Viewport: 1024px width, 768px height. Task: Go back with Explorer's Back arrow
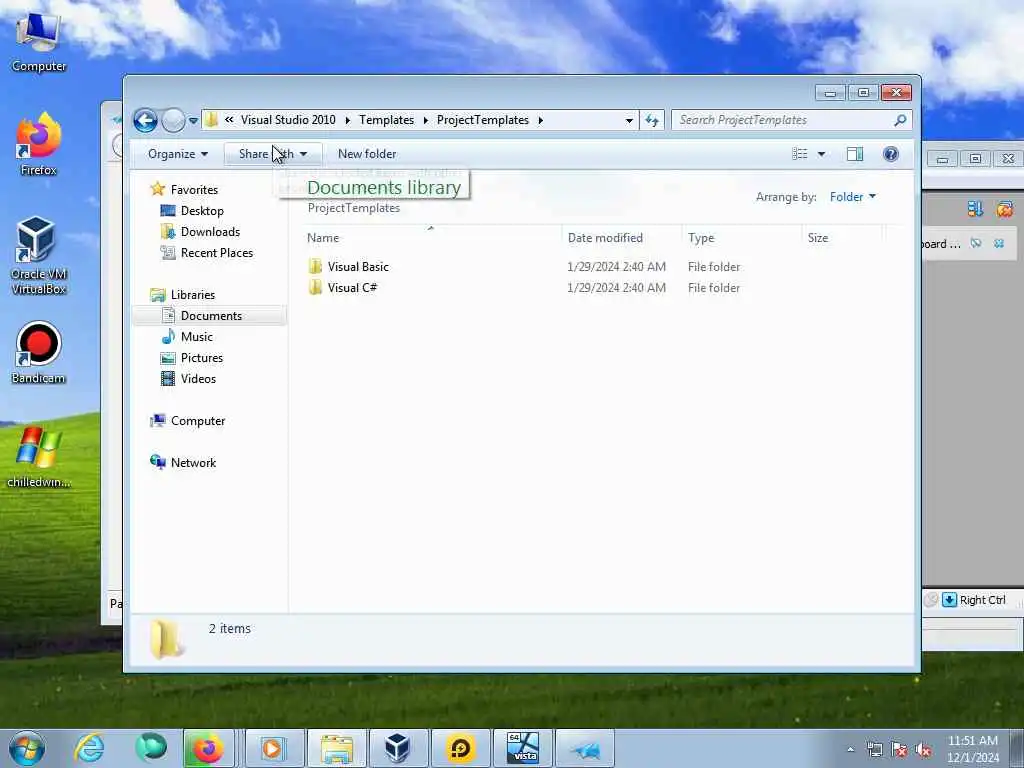tap(145, 120)
